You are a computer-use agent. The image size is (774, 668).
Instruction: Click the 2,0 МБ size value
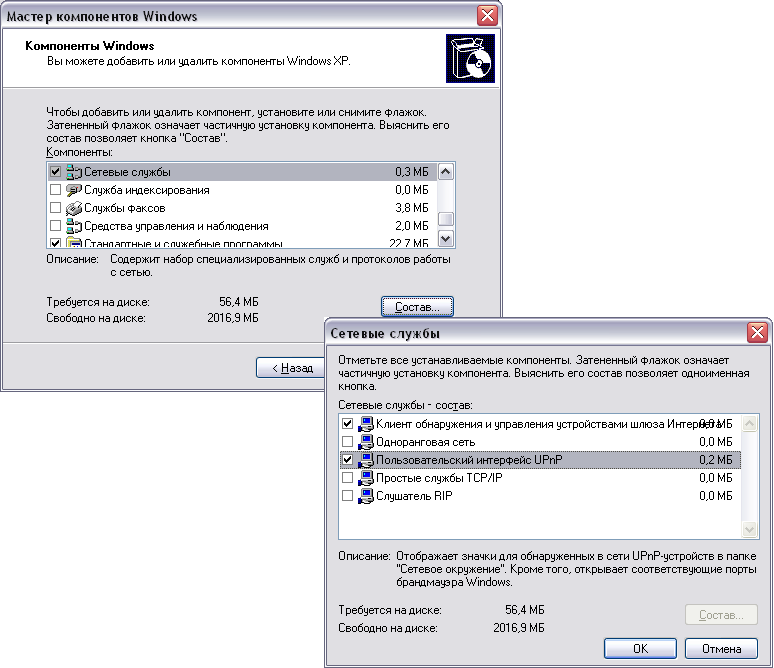coord(412,226)
